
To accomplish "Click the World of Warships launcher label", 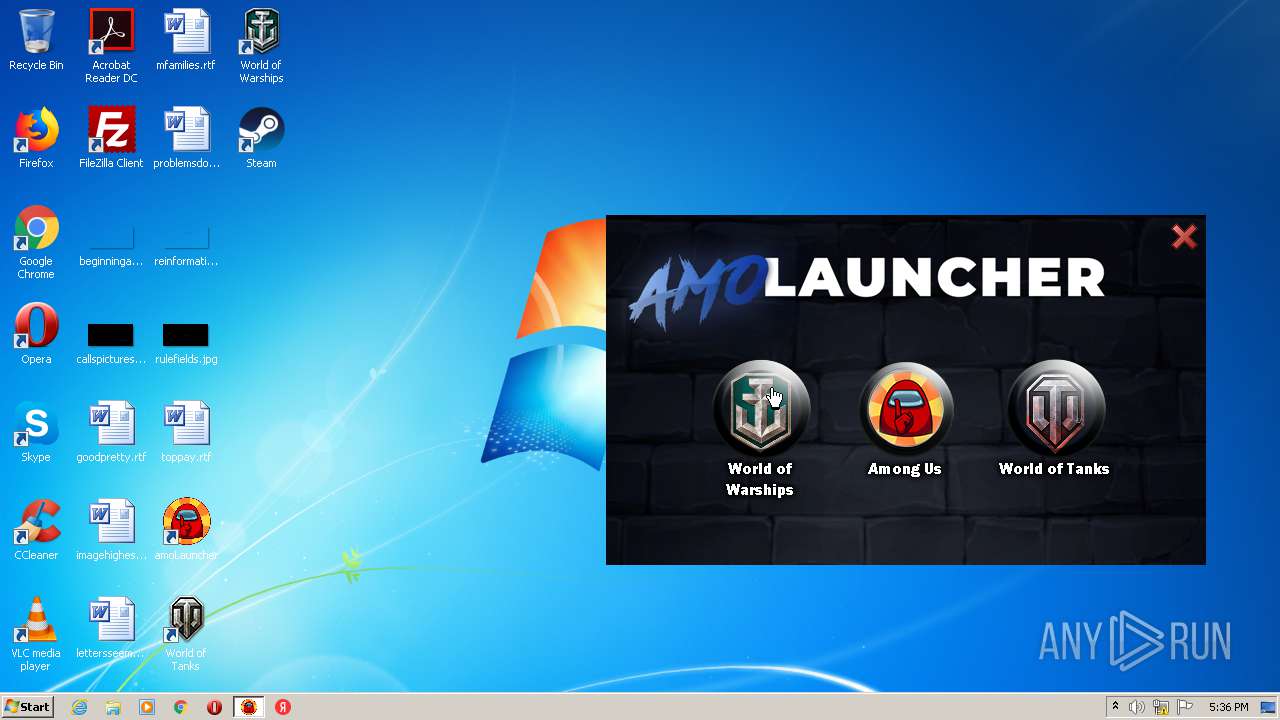I will (x=760, y=479).
